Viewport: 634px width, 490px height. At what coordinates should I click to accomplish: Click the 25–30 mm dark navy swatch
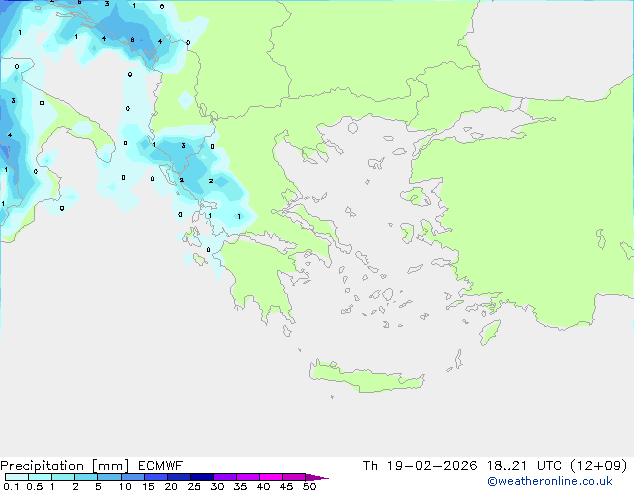tap(201, 477)
